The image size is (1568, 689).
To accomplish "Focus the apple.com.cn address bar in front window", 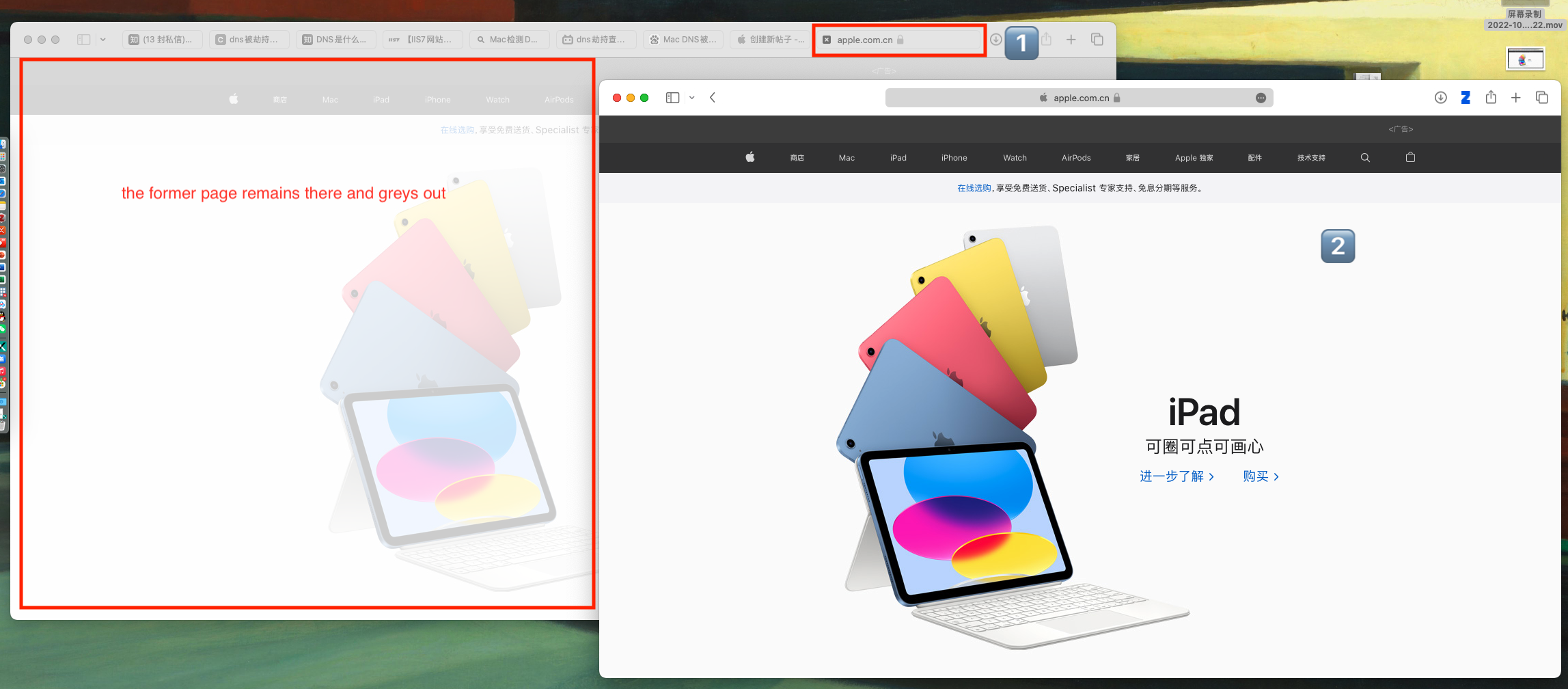I will [1079, 98].
